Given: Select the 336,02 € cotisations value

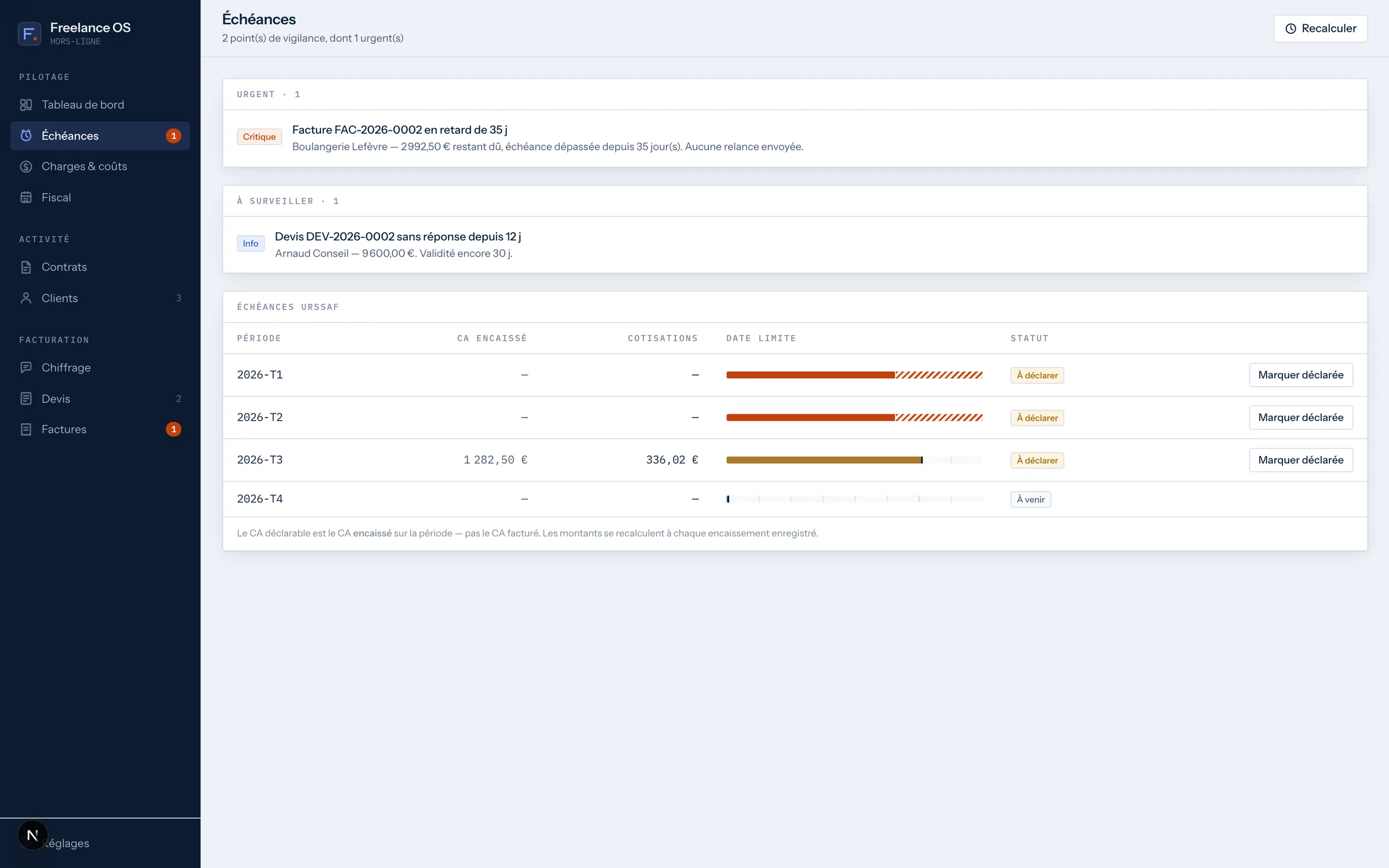Looking at the screenshot, I should pyautogui.click(x=672, y=460).
